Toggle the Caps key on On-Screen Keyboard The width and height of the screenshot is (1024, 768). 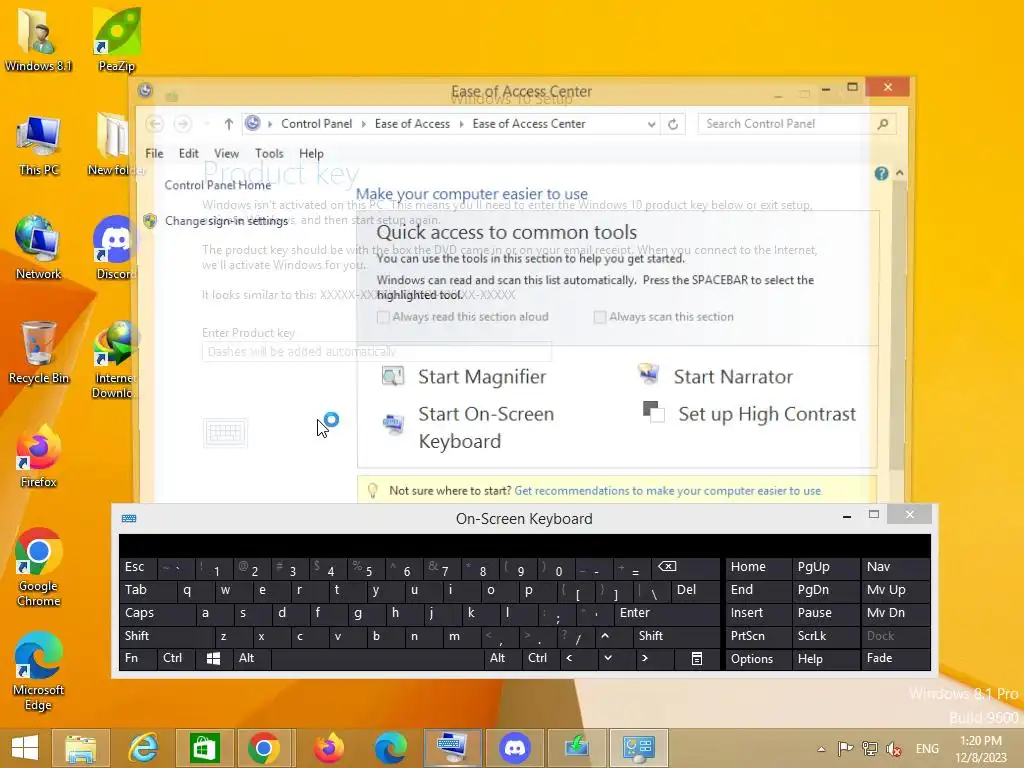coord(157,613)
